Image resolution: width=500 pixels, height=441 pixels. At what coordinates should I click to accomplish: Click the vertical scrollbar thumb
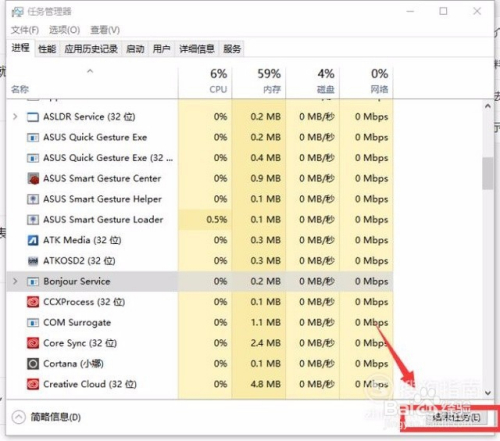[488, 173]
